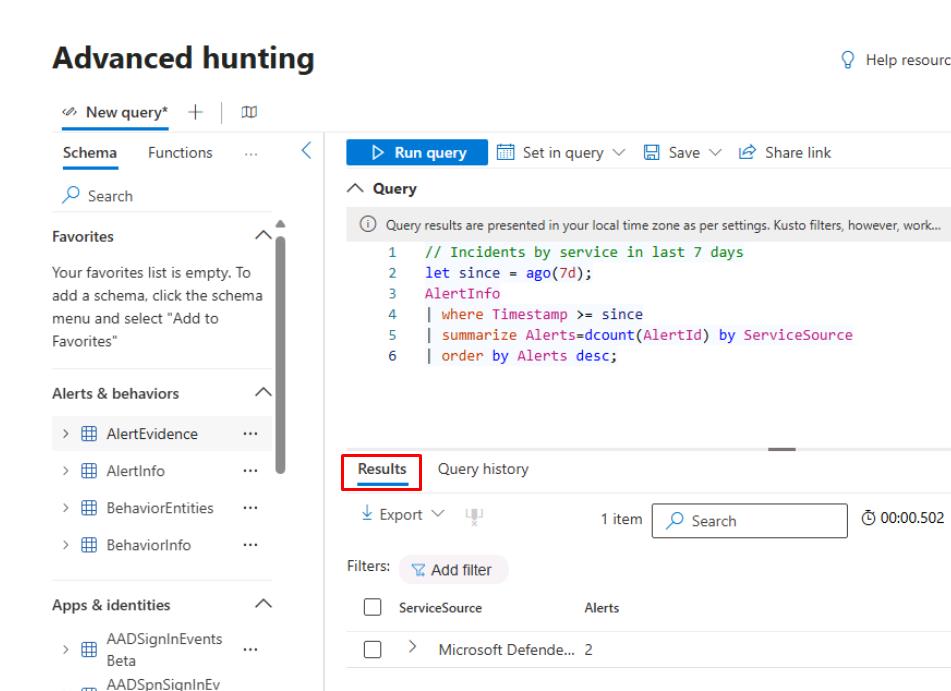Click the book icon beside new tab
This screenshot has width=951, height=691.
249,113
